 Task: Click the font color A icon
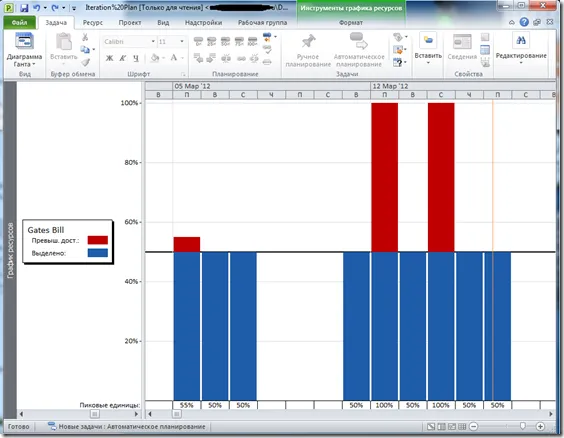(174, 58)
